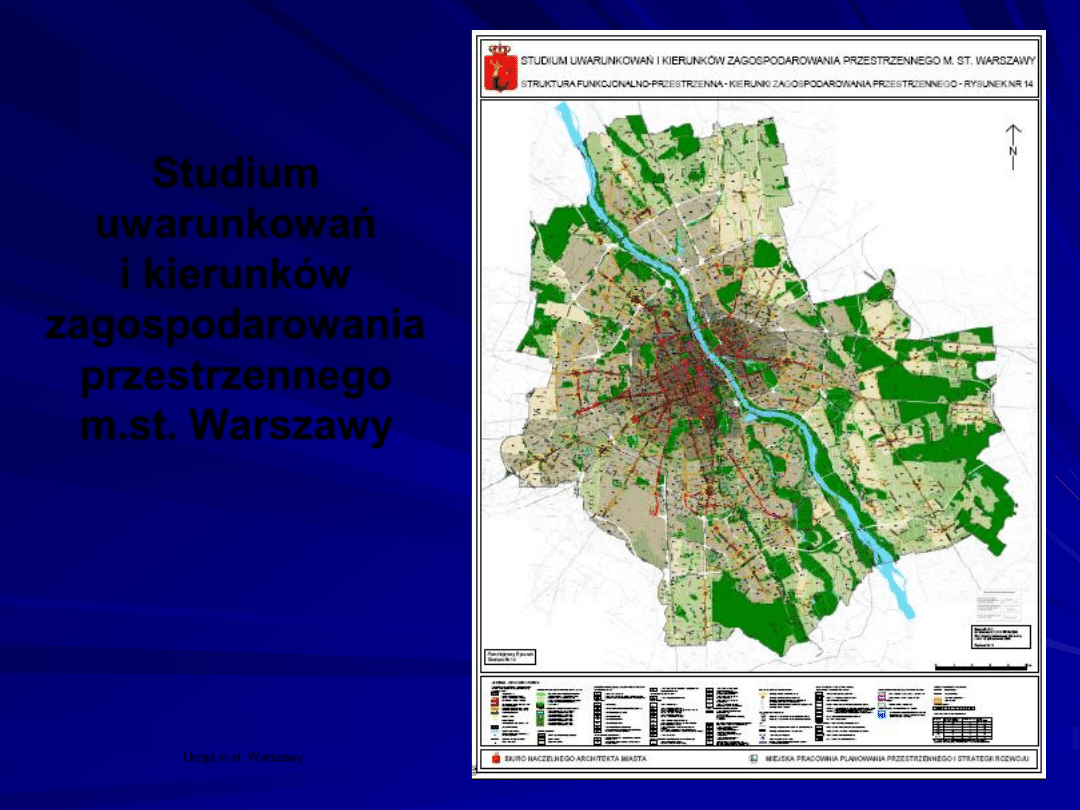
Task: Click 'MIEJSKA PRACOWNIA PLANOWANIA PRZESTRZENNEGO' text
Action: point(897,759)
